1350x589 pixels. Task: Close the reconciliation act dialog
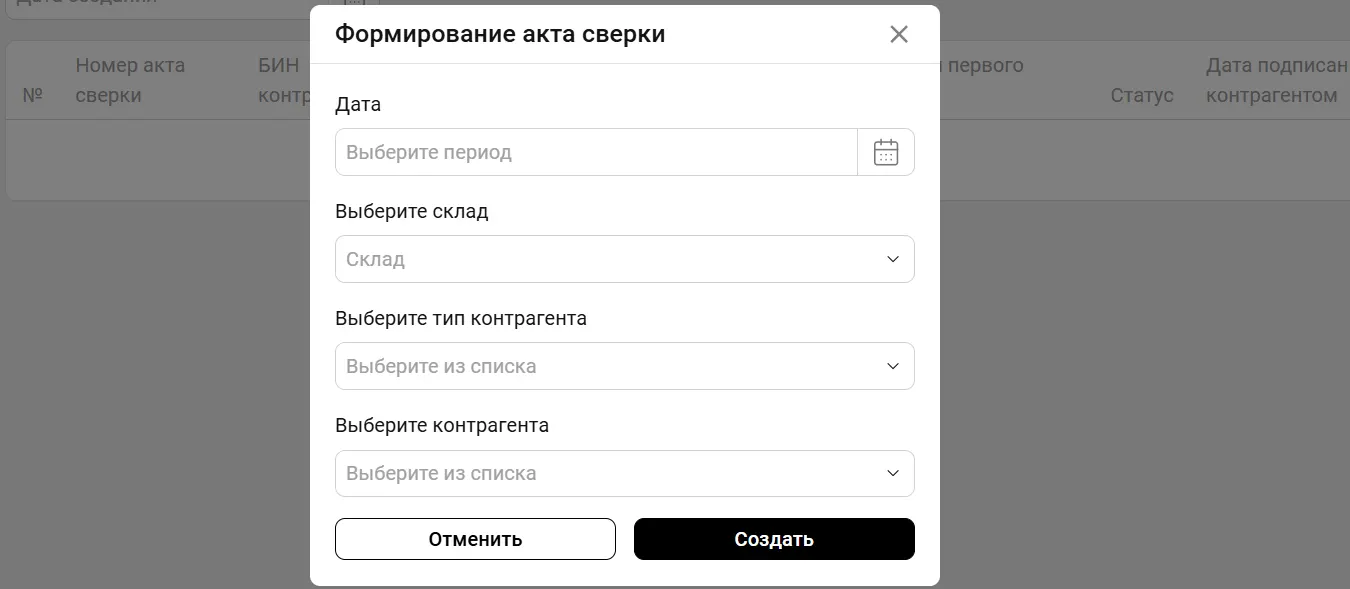click(899, 34)
